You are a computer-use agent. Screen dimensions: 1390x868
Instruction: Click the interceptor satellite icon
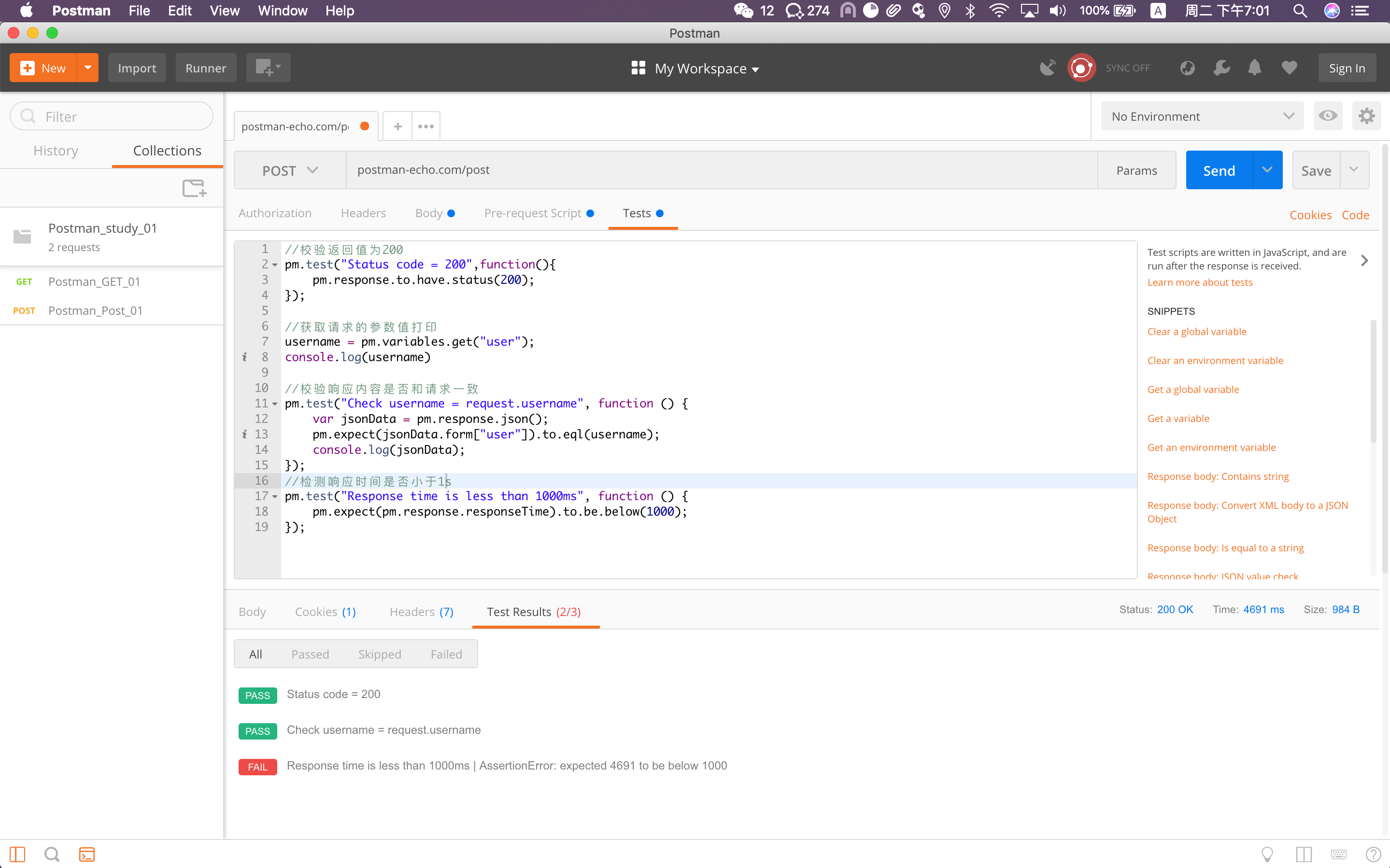click(x=1047, y=68)
